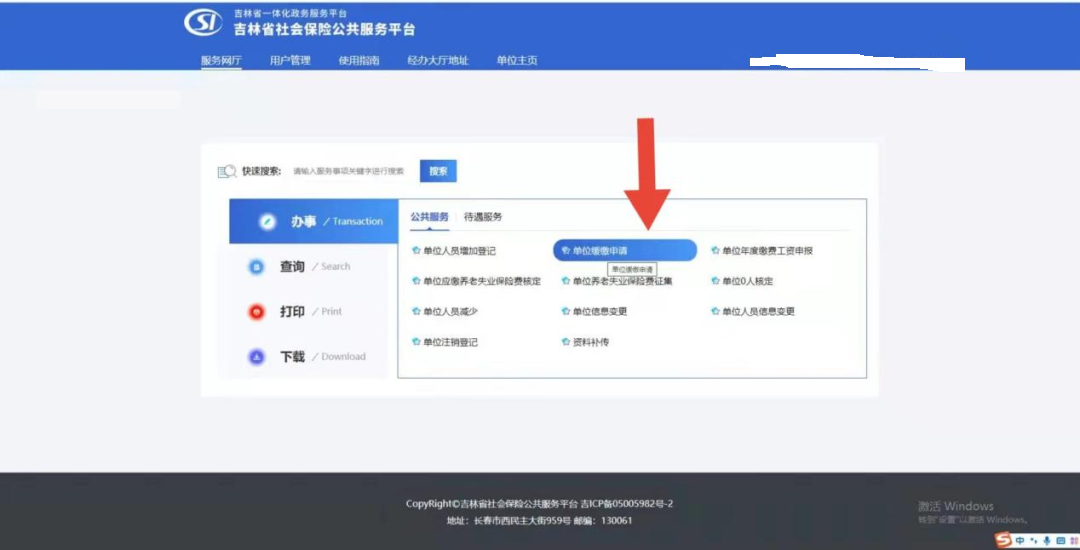Click the Sogou punctuation mode icon

click(1035, 540)
